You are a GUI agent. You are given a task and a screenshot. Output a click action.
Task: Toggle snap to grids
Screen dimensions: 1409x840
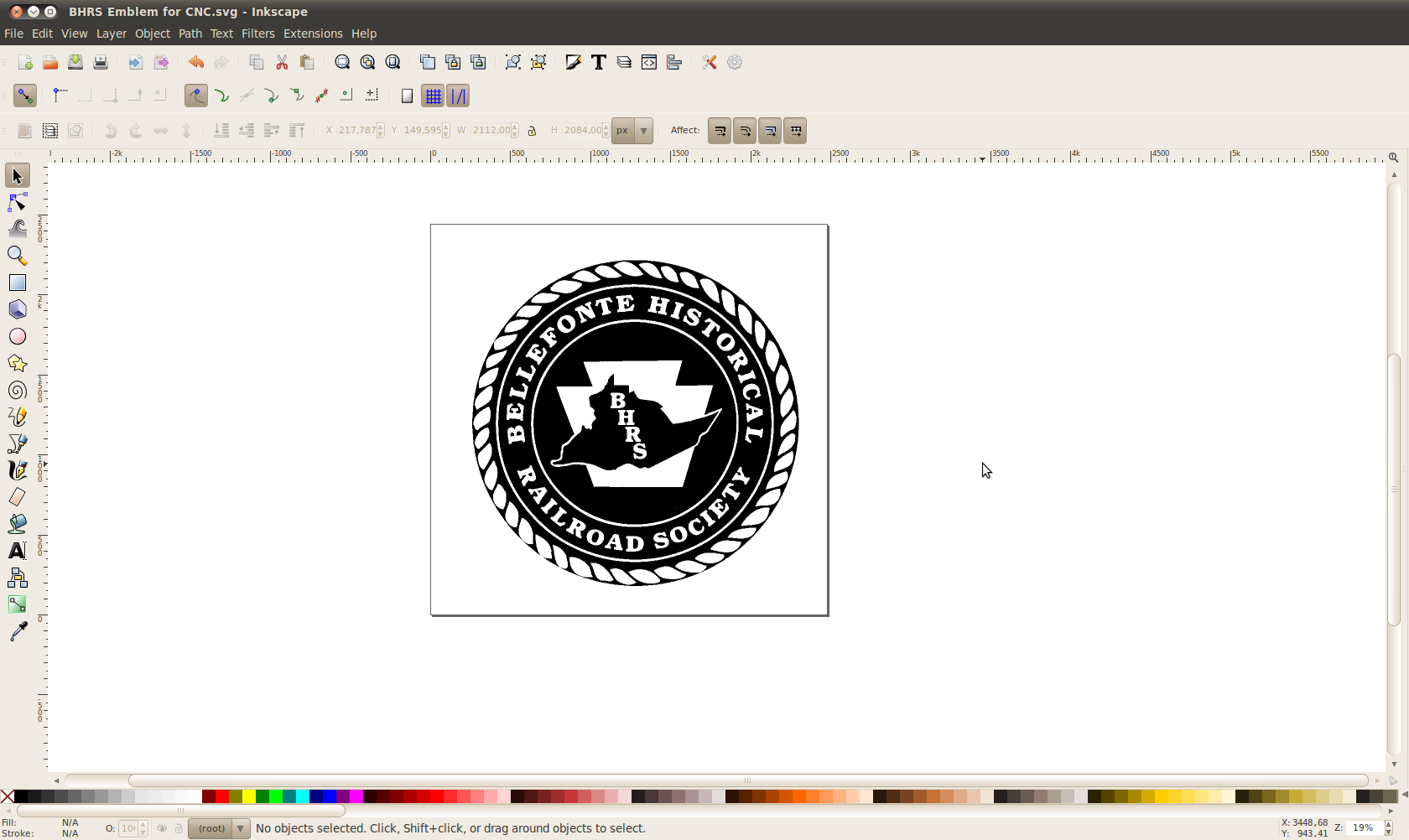click(x=433, y=96)
